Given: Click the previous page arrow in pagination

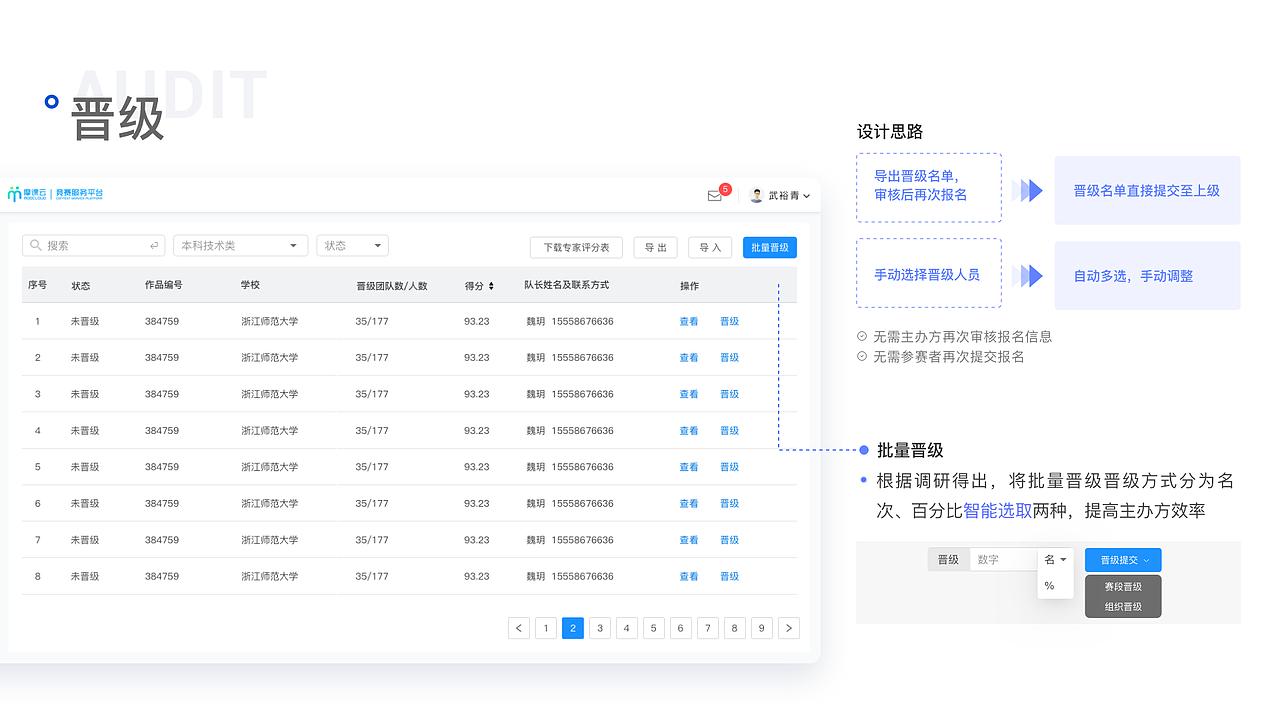Looking at the screenshot, I should (519, 627).
